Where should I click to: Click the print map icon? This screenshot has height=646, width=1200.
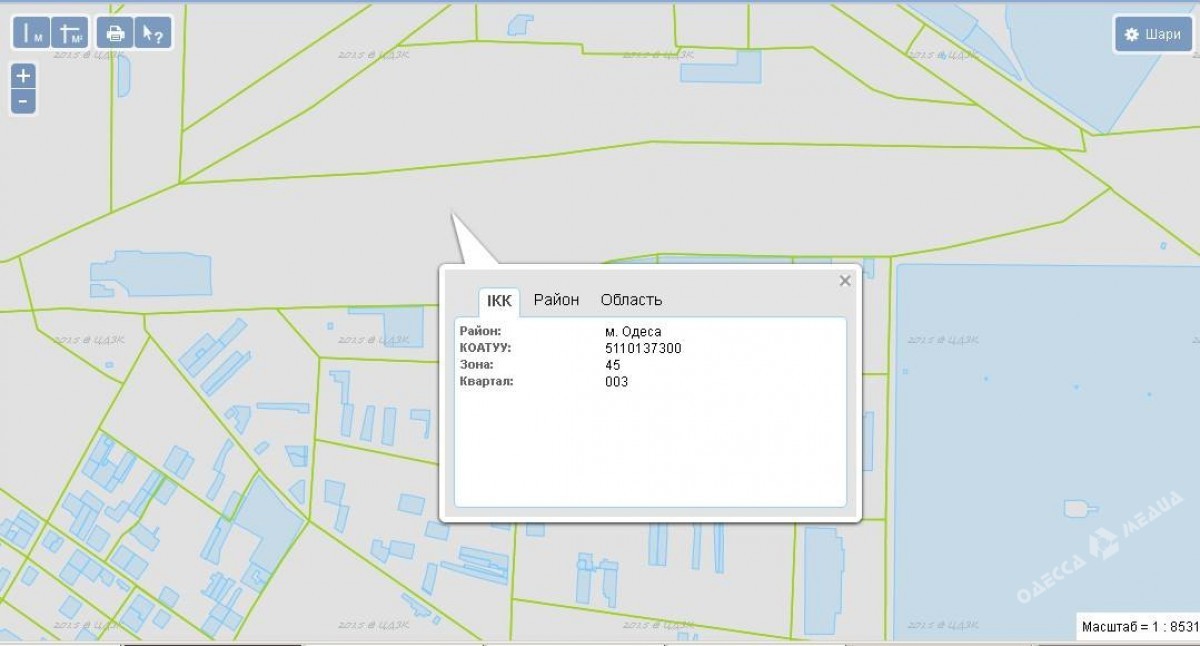point(115,33)
